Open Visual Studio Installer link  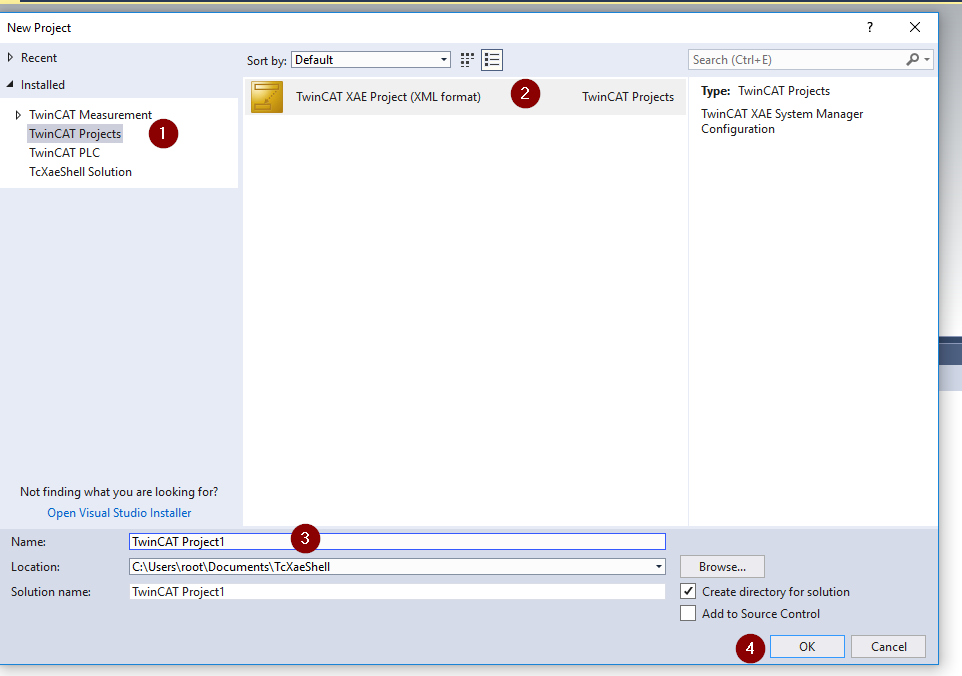tap(119, 513)
